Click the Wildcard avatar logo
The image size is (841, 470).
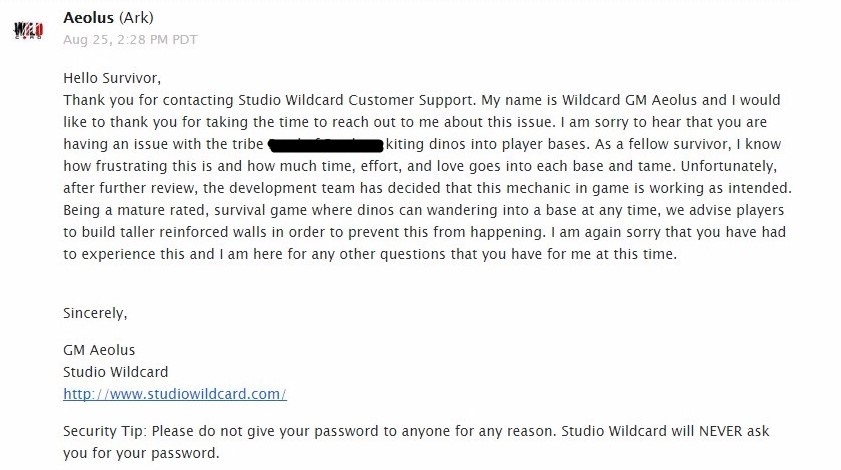tap(28, 29)
